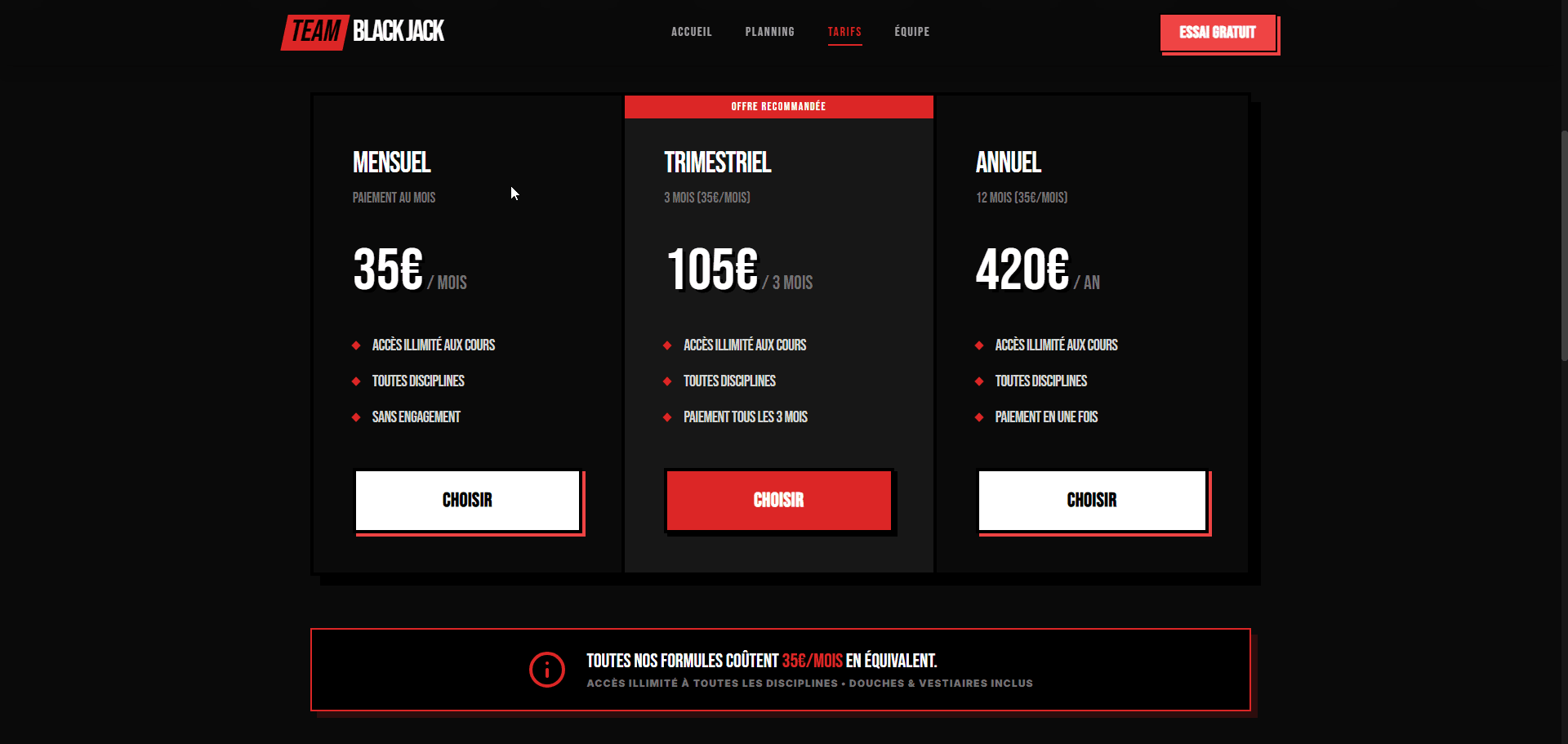Select the Annuel plan Choisir button
This screenshot has height=744, width=1568.
coord(1091,501)
